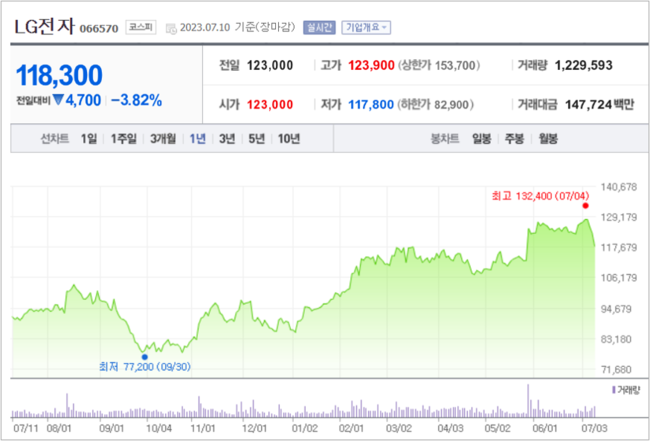Click the 하한가 82,900 text
Screen dimensions: 650x441
[435, 105]
